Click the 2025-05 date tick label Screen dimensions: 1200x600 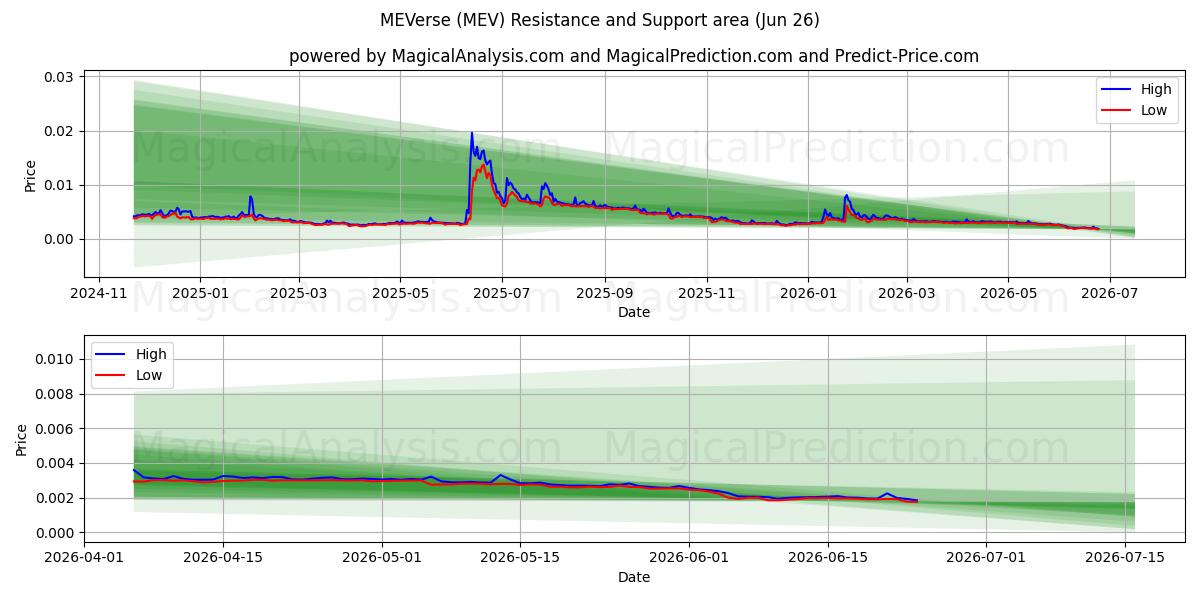coord(400,293)
